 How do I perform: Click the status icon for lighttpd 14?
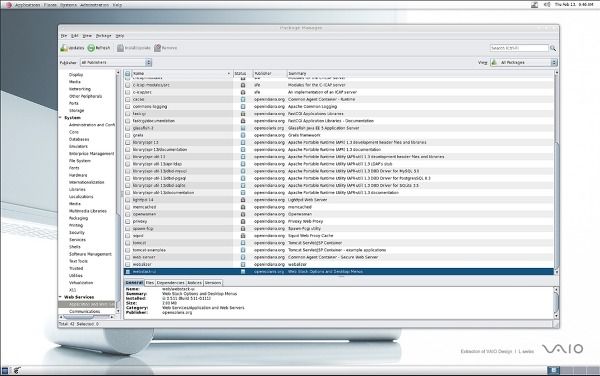(243, 200)
